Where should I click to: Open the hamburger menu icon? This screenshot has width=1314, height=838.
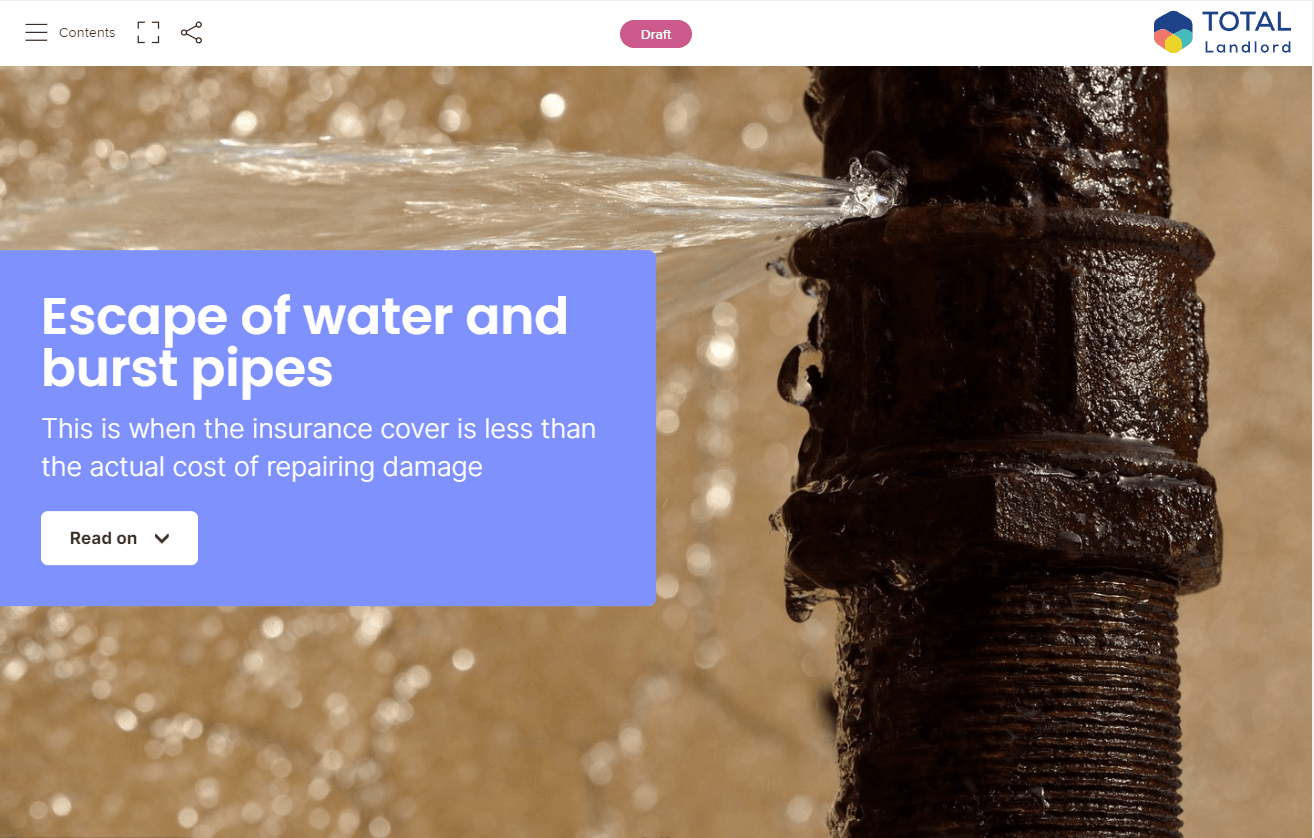tap(36, 33)
